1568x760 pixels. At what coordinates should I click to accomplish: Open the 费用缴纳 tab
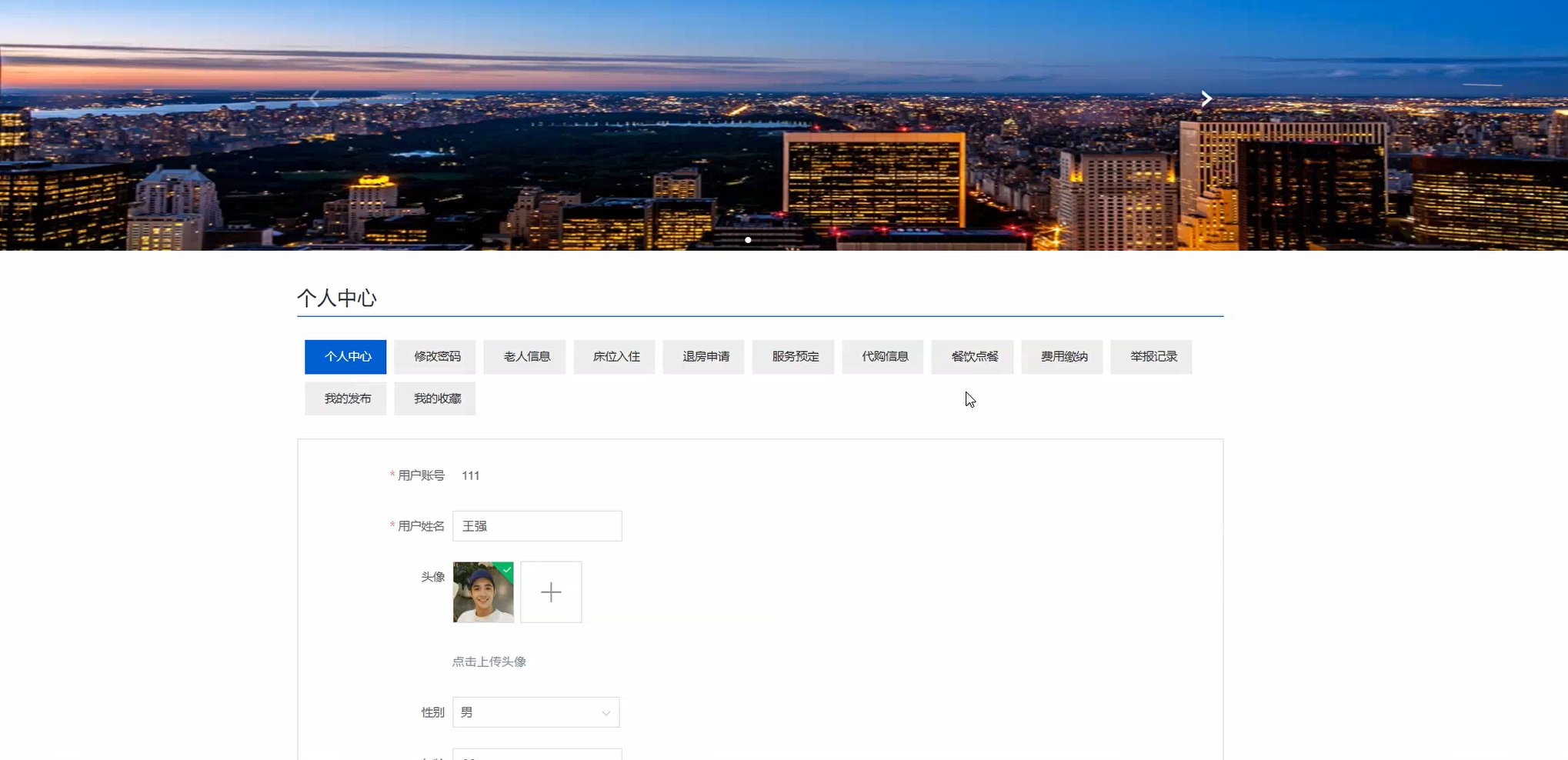click(1062, 357)
